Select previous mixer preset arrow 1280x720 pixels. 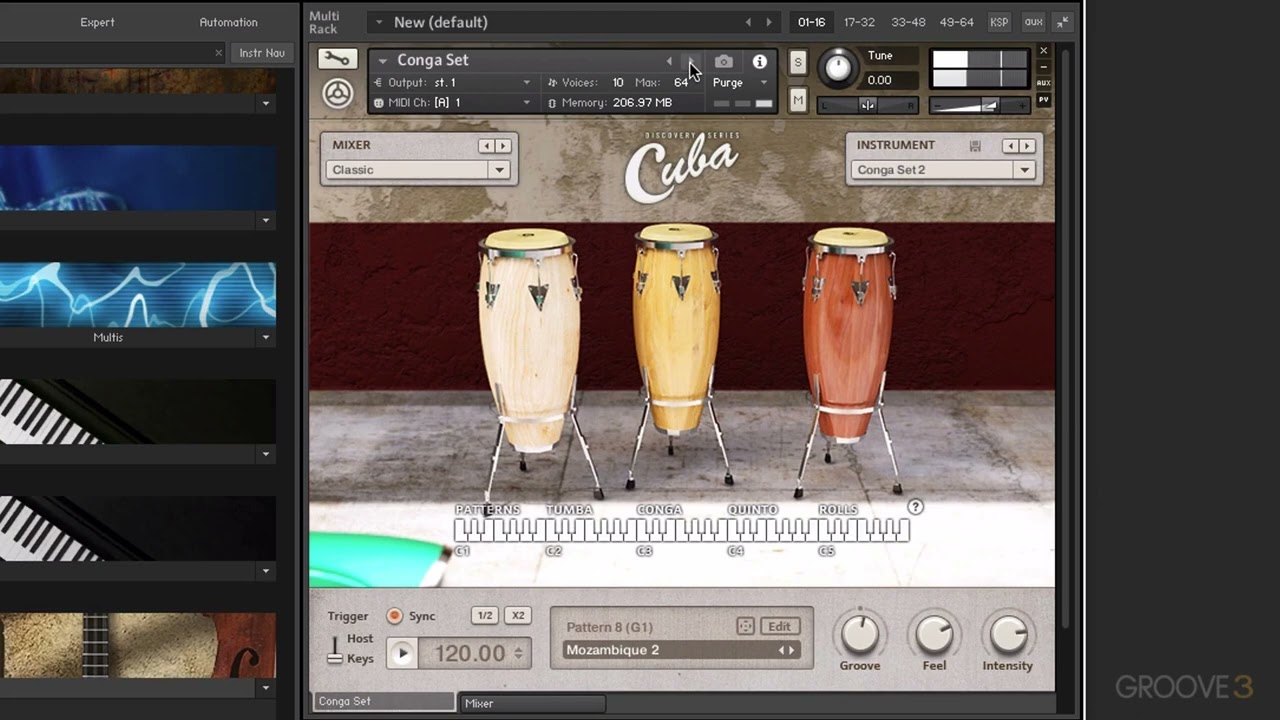coord(486,146)
